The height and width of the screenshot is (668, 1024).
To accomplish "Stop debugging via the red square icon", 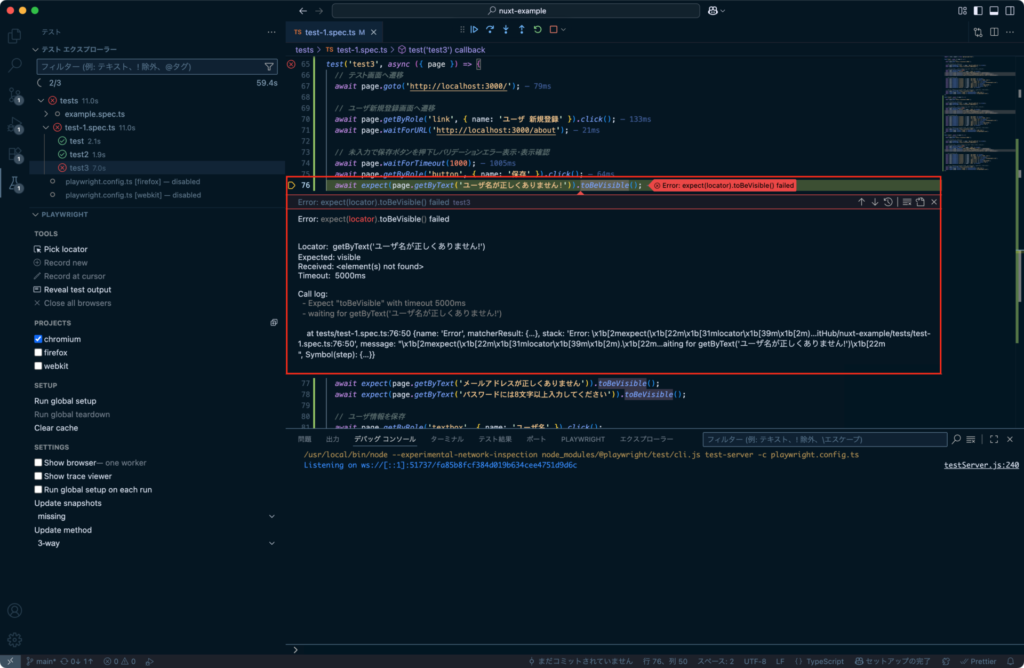I will [555, 30].
